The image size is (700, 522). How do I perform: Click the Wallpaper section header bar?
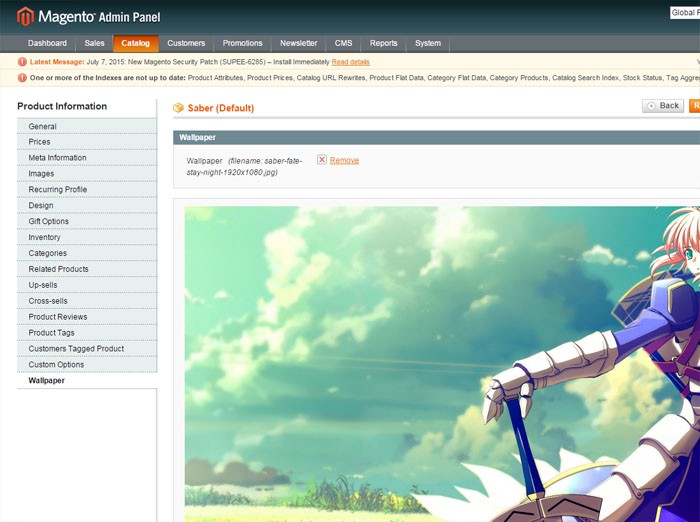(x=436, y=138)
